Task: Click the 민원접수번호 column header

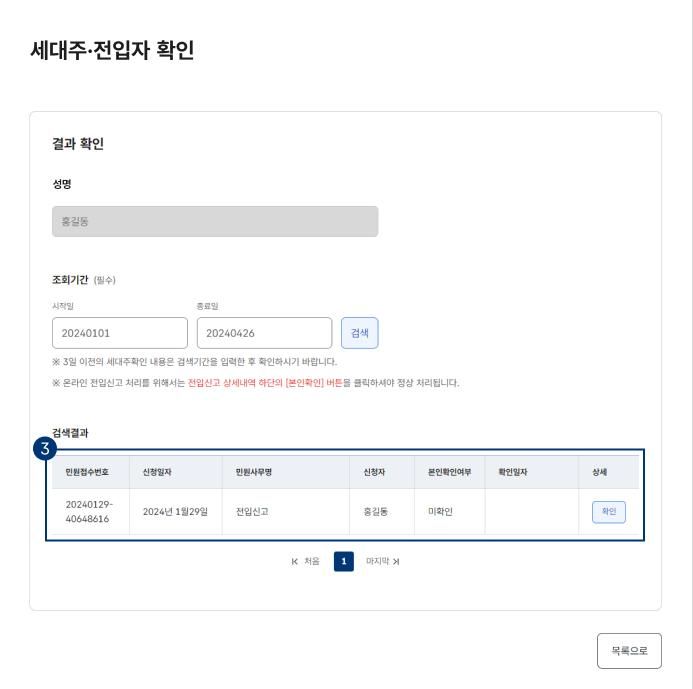Action: [x=87, y=472]
